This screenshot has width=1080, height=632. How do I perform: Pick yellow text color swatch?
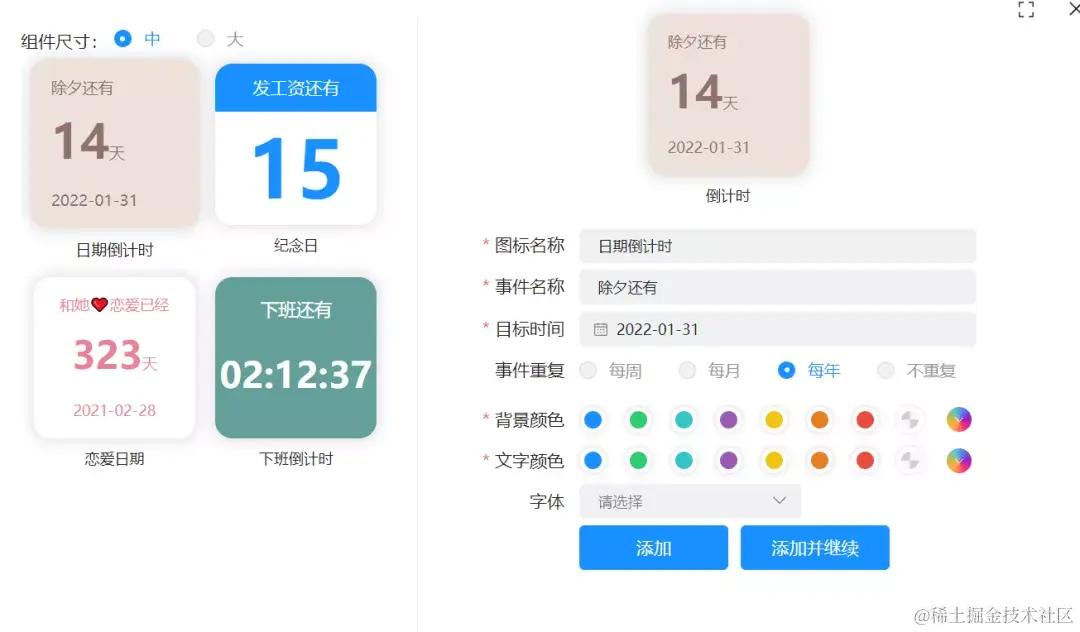(773, 460)
